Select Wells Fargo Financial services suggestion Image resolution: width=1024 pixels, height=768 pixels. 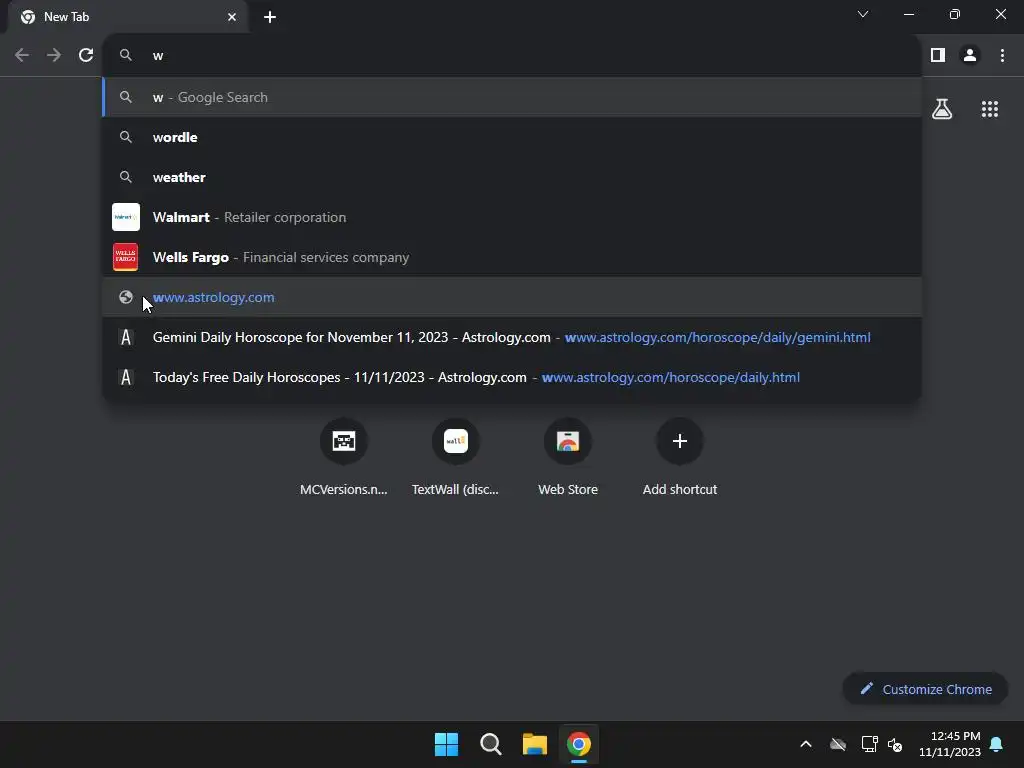coord(512,257)
